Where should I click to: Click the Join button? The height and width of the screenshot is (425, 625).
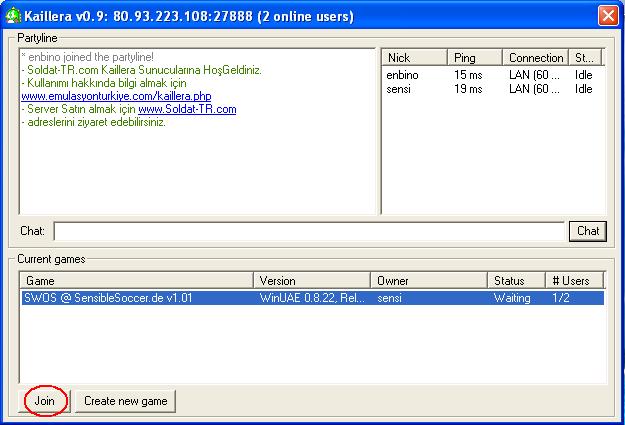[x=45, y=401]
